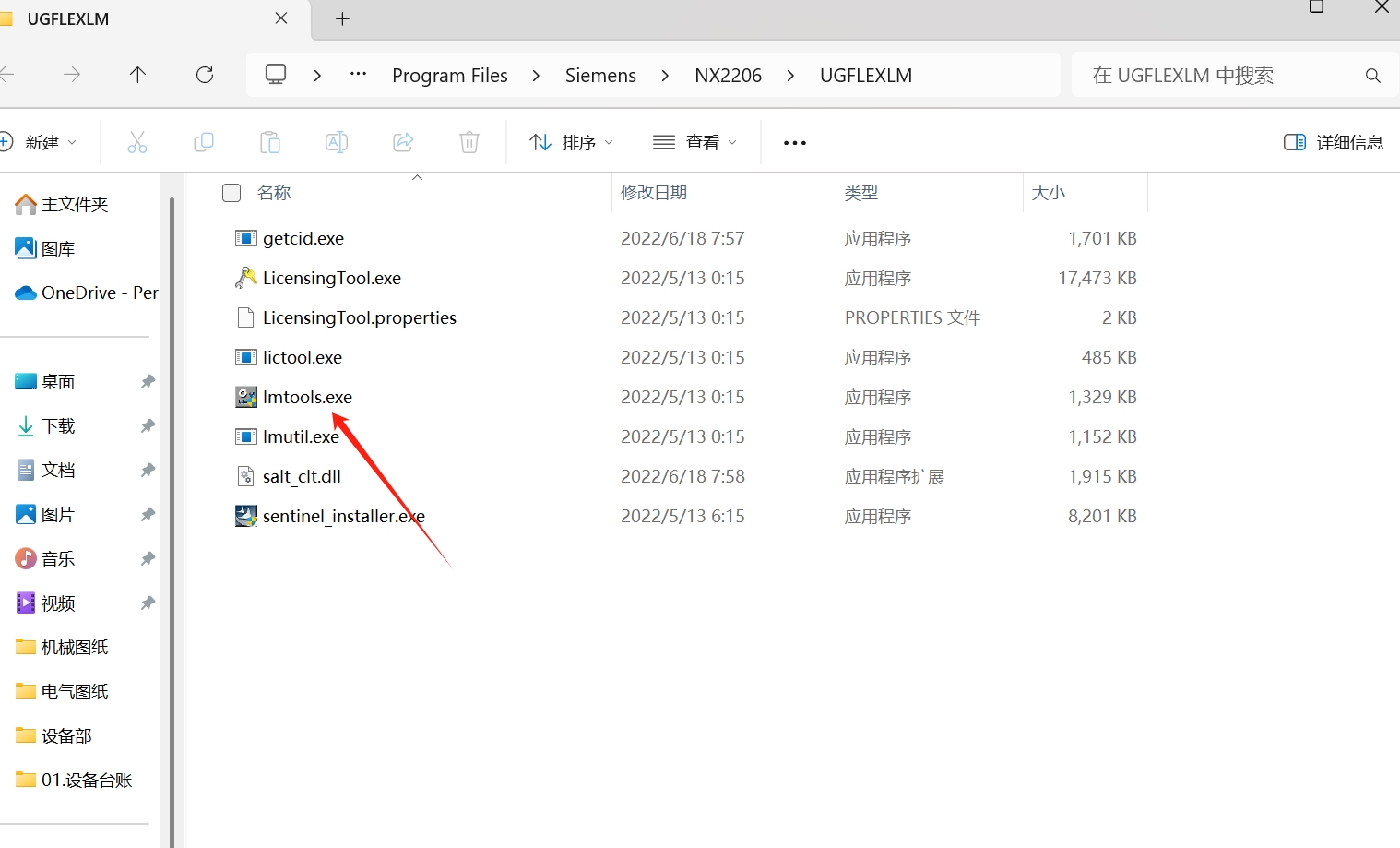
Task: Click the Paste icon in the toolbar
Action: (x=269, y=141)
